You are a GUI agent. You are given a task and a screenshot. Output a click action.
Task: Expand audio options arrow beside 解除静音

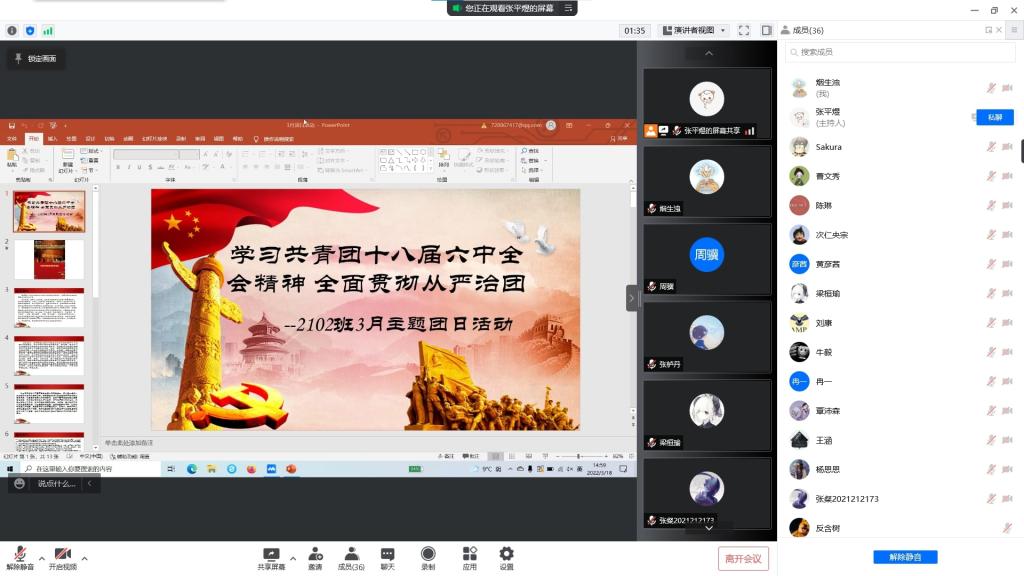coord(41,558)
